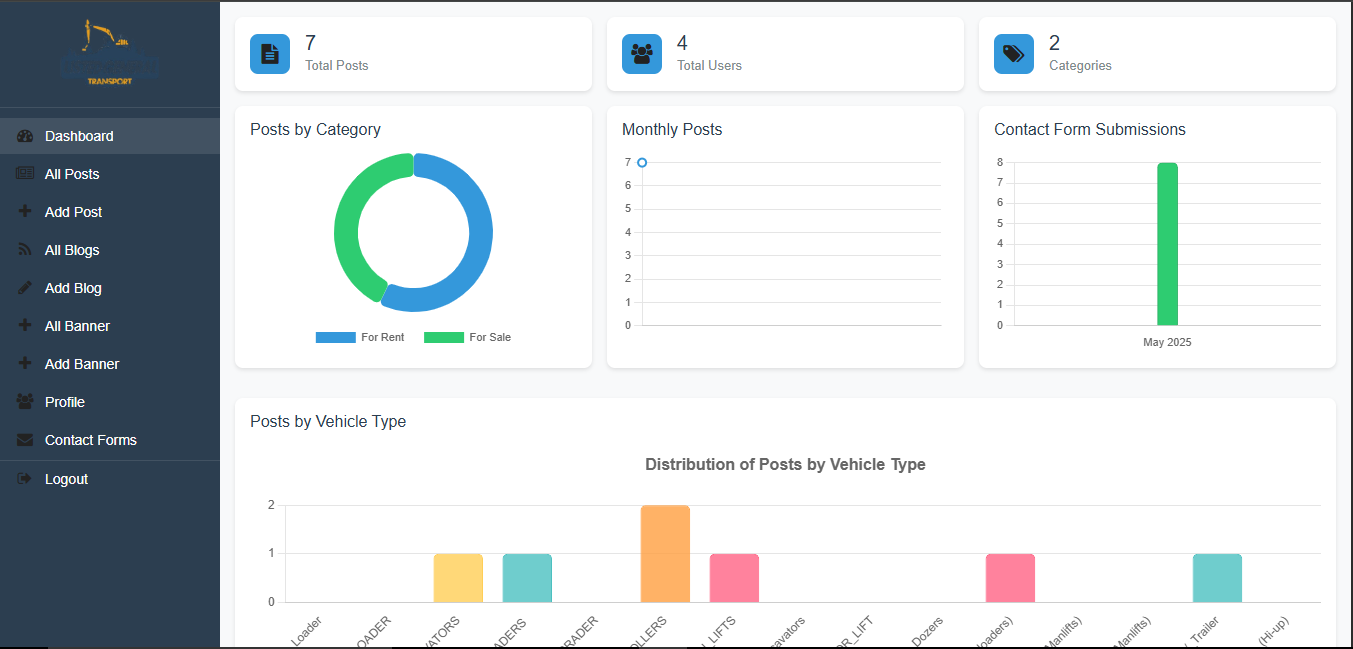Log out using the Logout link
The image size is (1353, 649).
click(110, 479)
